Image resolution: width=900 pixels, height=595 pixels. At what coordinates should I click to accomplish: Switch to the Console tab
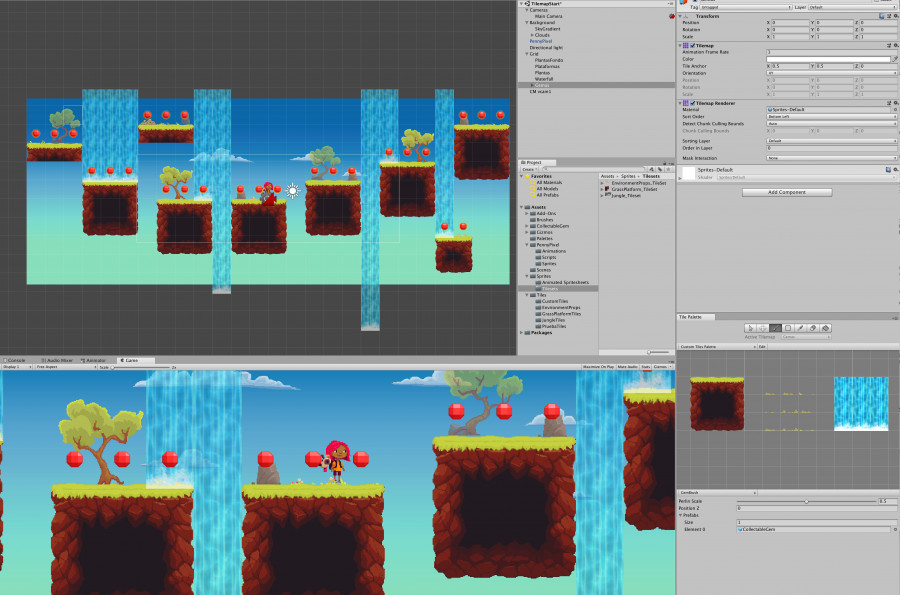coord(15,360)
